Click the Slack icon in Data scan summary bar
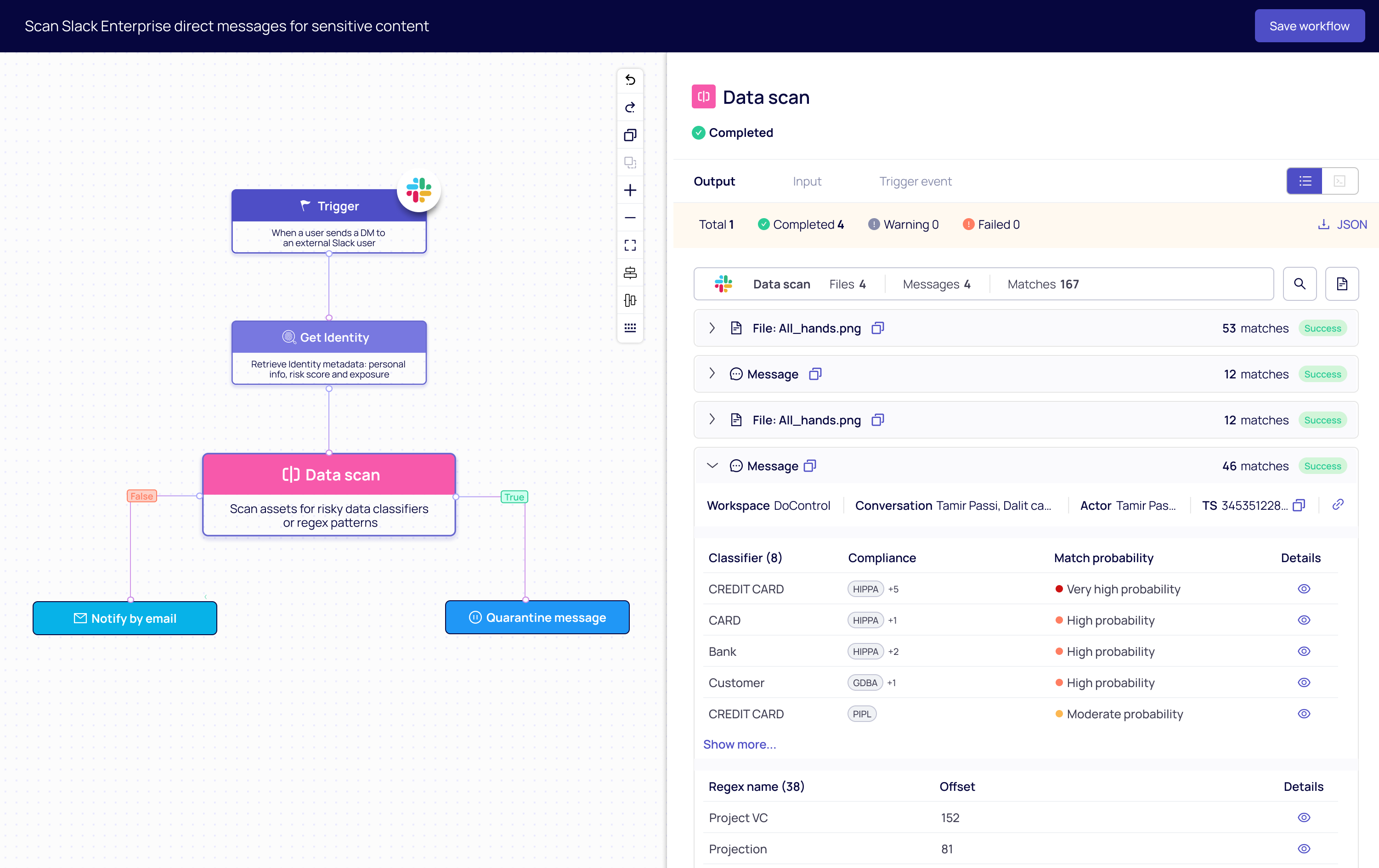The height and width of the screenshot is (868, 1379). [723, 284]
